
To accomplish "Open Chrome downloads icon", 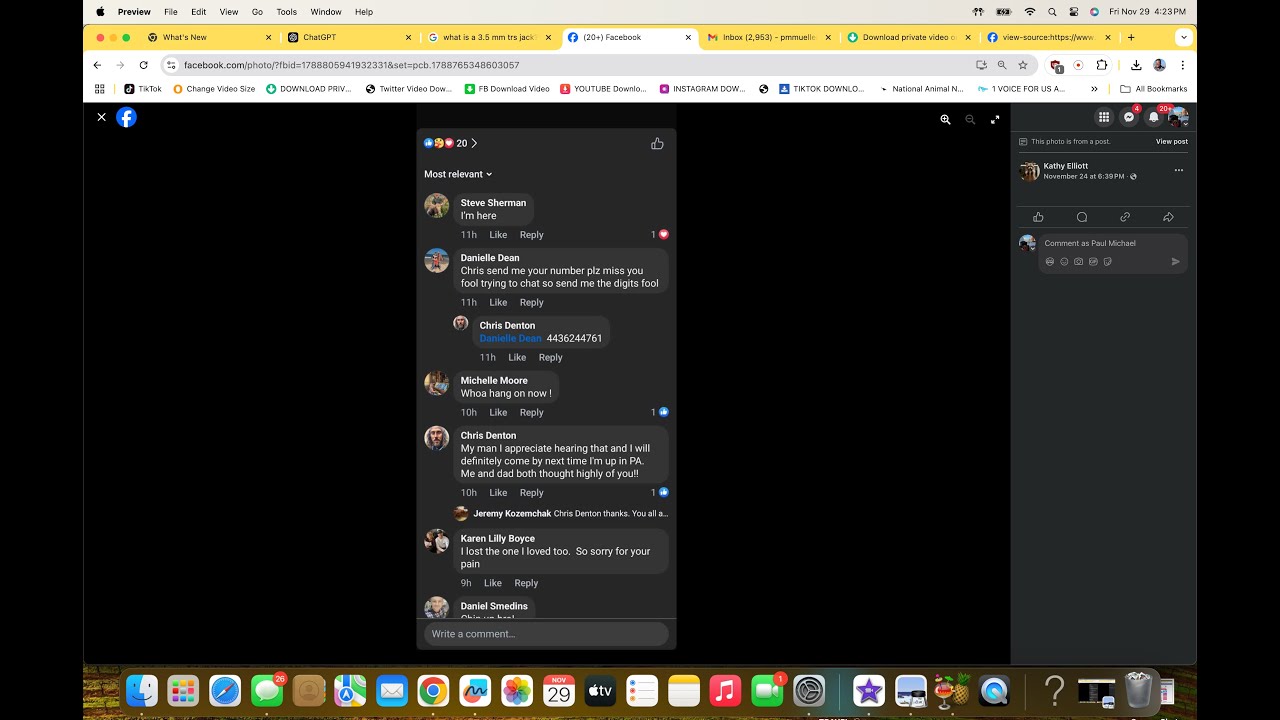I will (1136, 65).
